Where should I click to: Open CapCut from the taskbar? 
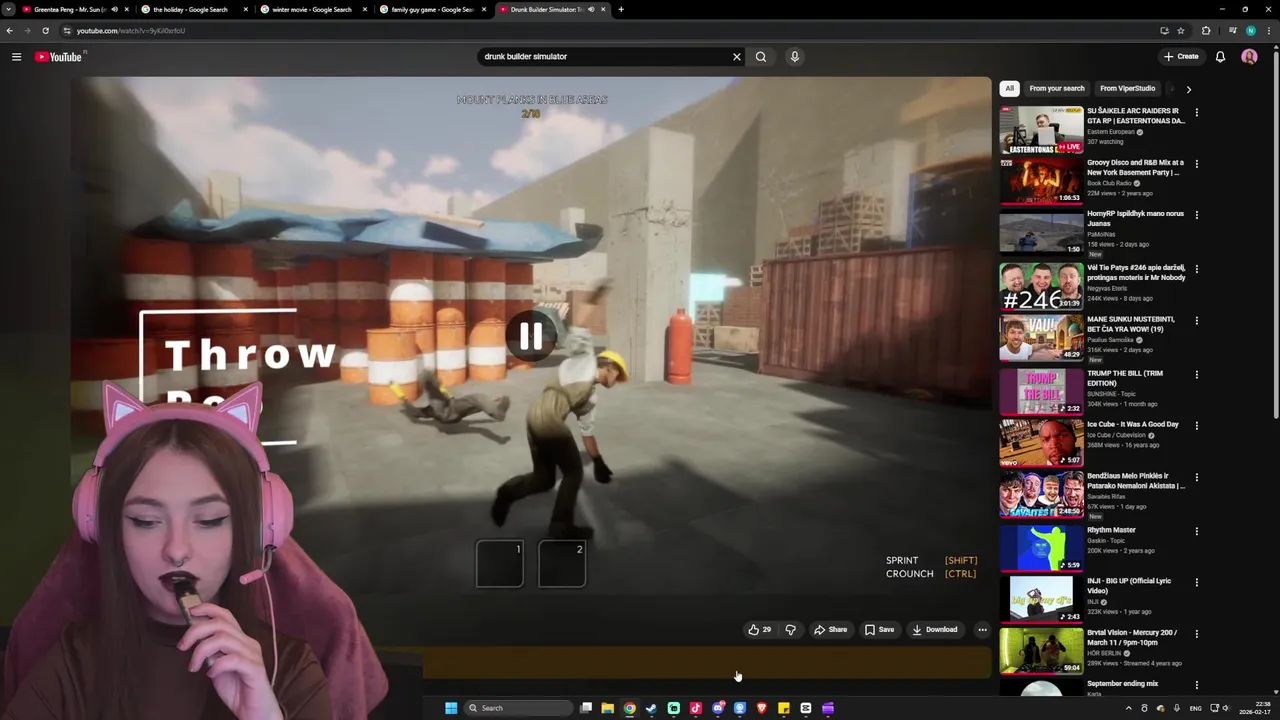click(806, 708)
